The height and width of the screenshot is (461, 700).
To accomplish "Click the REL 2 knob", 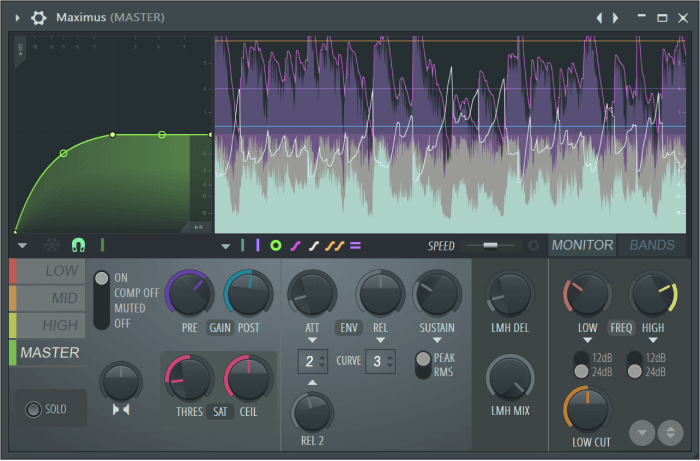I will (x=312, y=412).
